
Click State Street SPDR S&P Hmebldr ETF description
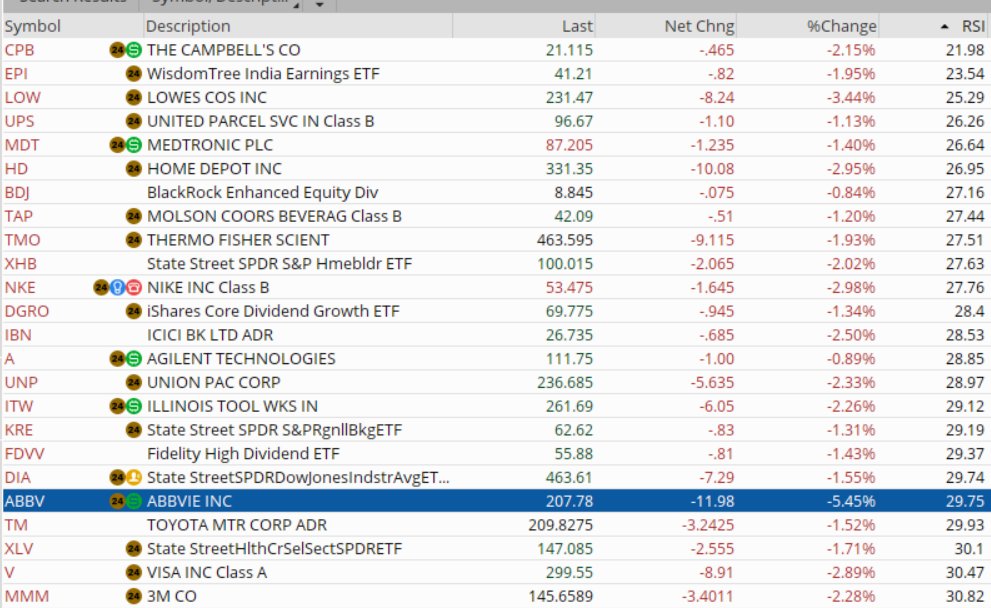coord(279,264)
